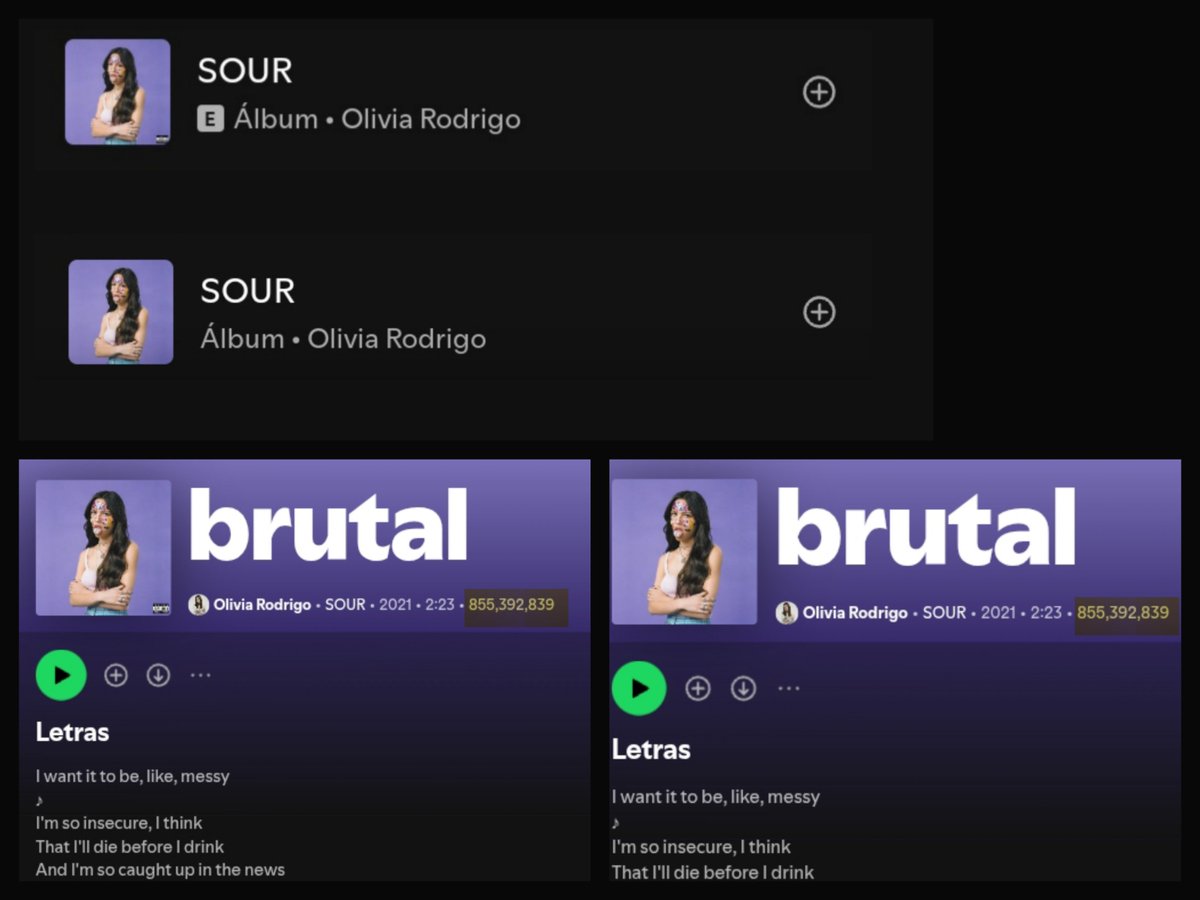
Task: Add the non-explicit SOUR album to library
Action: (x=819, y=312)
